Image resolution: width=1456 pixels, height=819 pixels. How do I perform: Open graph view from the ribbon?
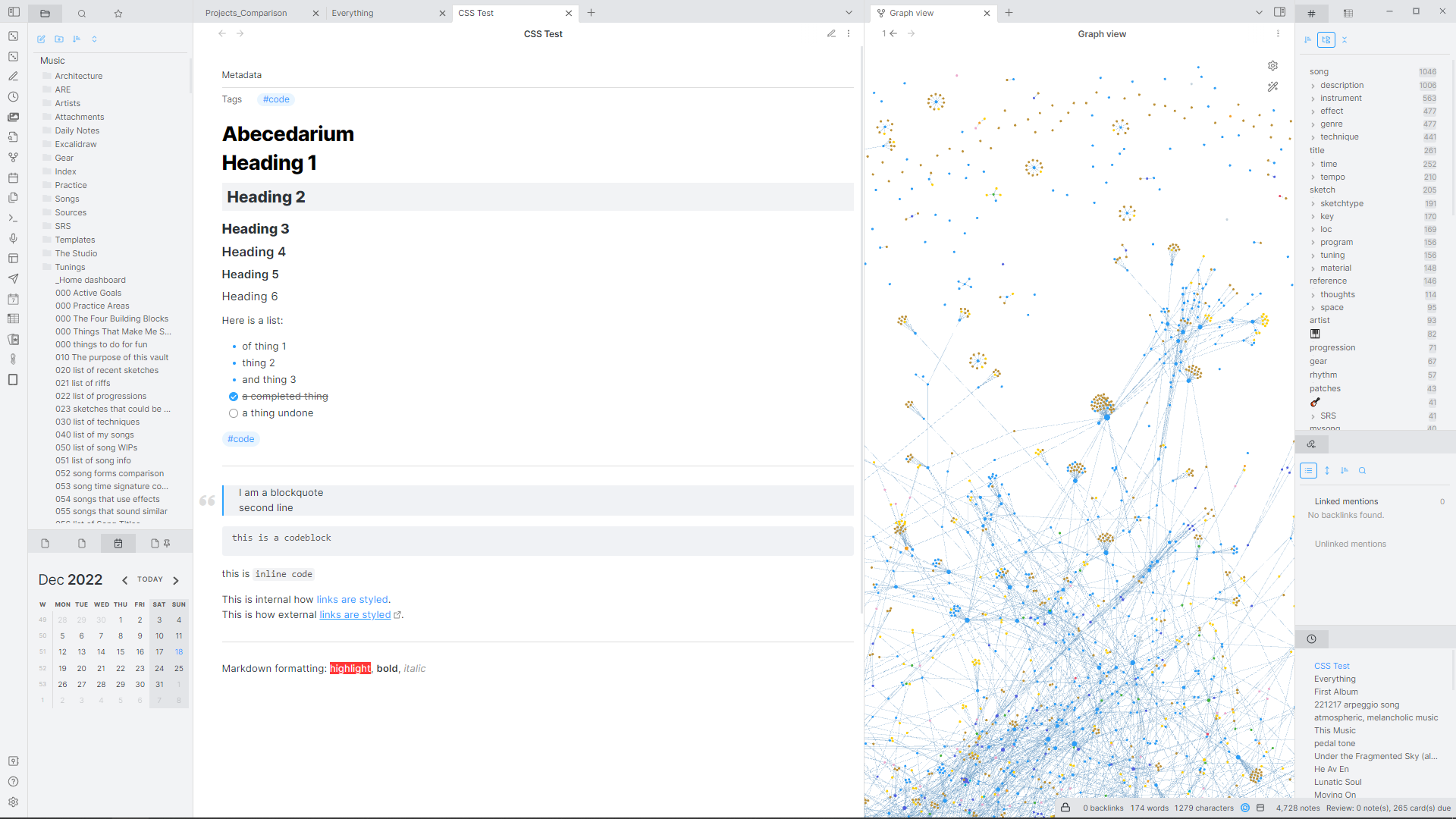pyautogui.click(x=13, y=158)
